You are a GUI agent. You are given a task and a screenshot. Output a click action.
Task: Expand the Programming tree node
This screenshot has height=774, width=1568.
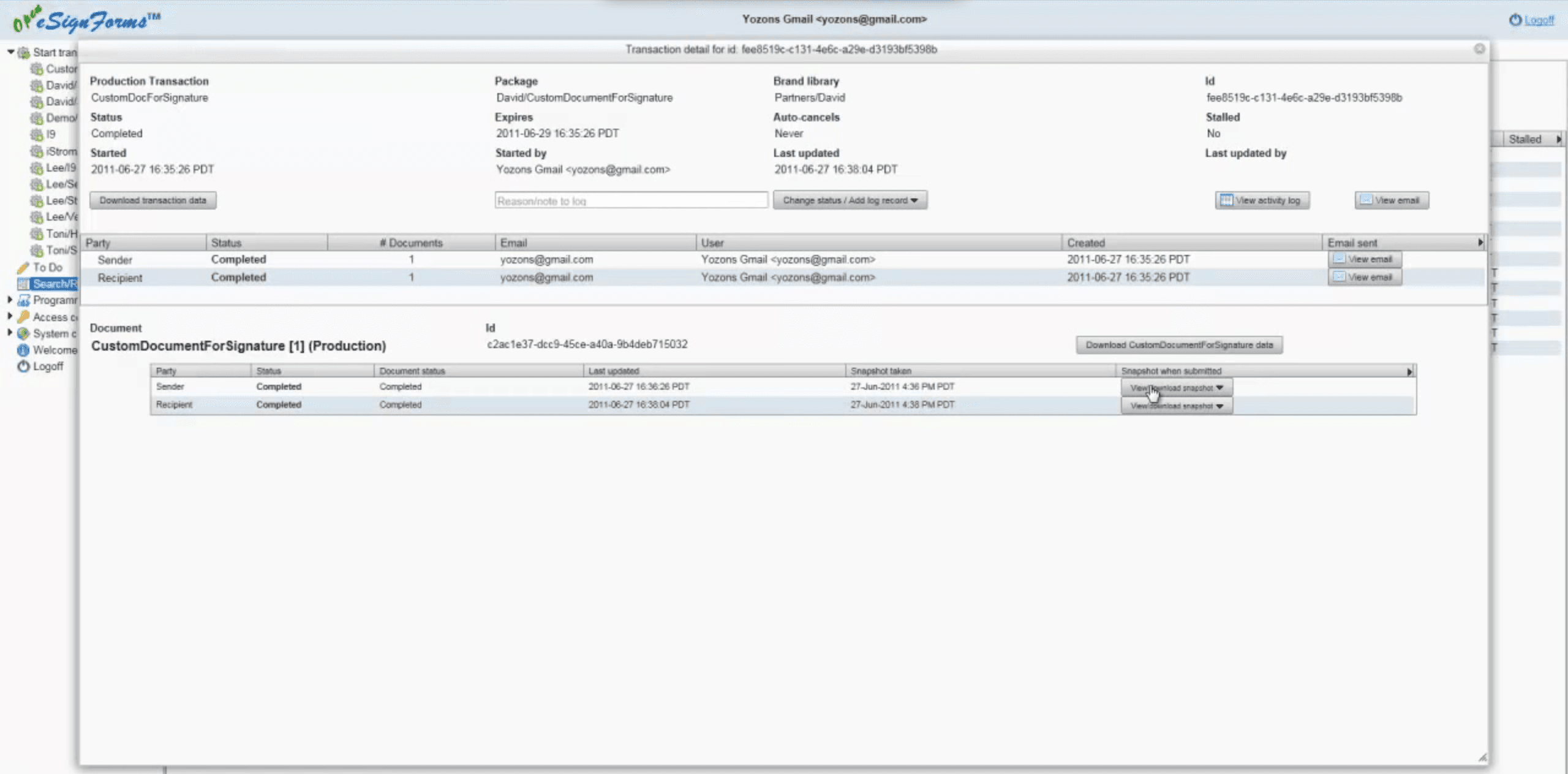tap(10, 300)
